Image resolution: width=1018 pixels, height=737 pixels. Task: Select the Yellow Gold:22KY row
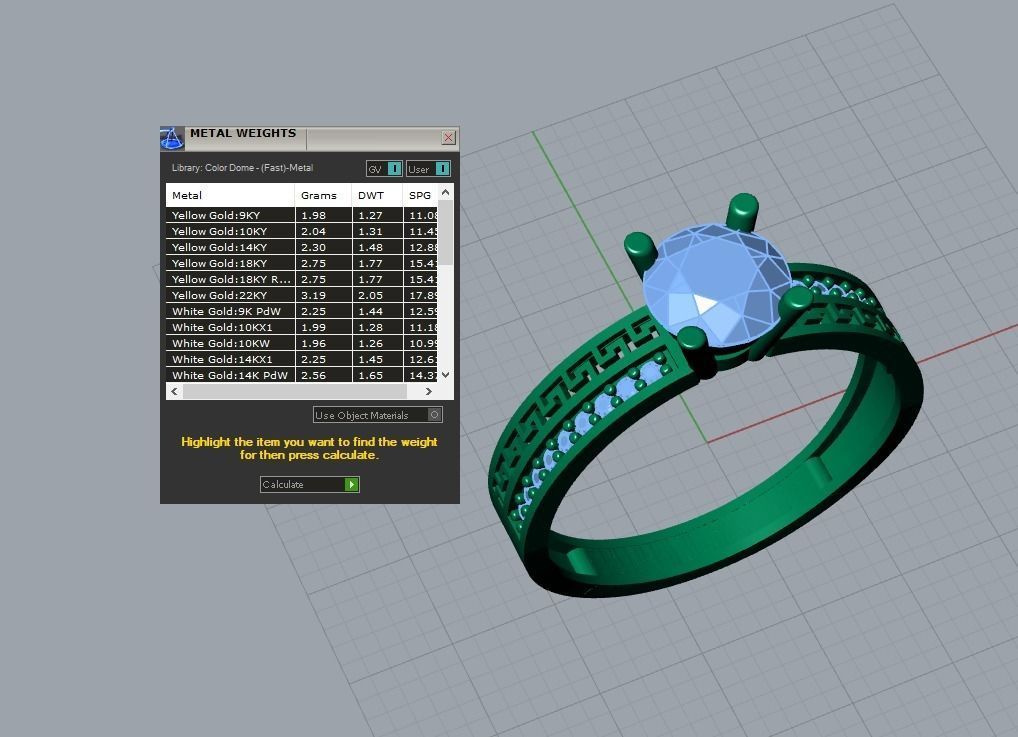[302, 295]
